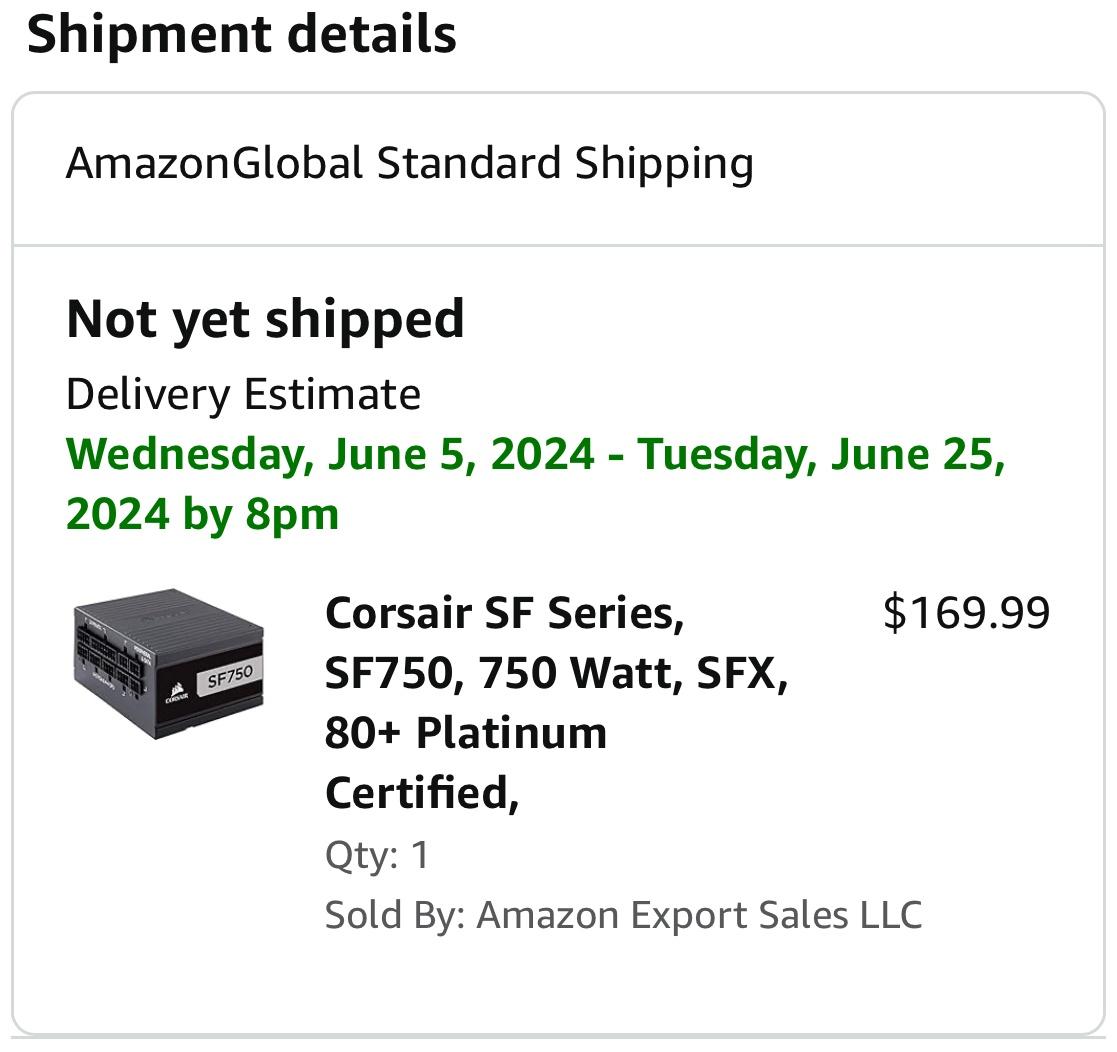Screen dimensions: 1117x1052
Task: Click the "Qty: 1" quantity text
Action: point(376,855)
